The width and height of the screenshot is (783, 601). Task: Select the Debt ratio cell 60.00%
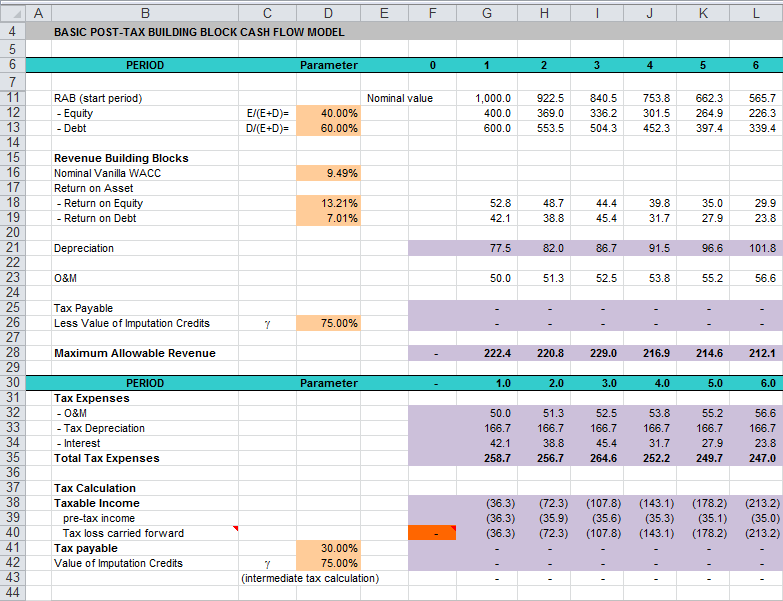pyautogui.click(x=328, y=128)
